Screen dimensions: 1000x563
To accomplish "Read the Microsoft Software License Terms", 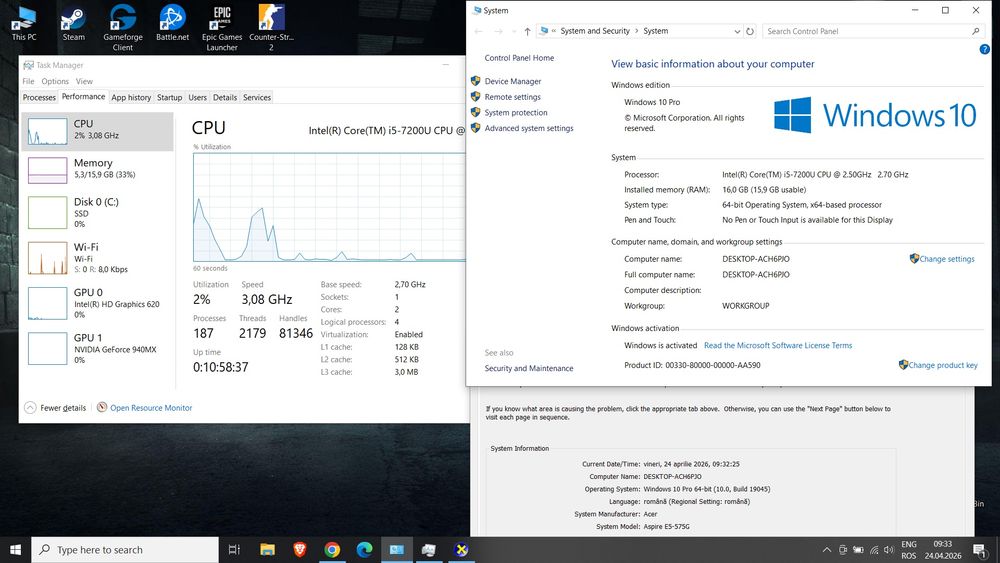I will point(778,345).
